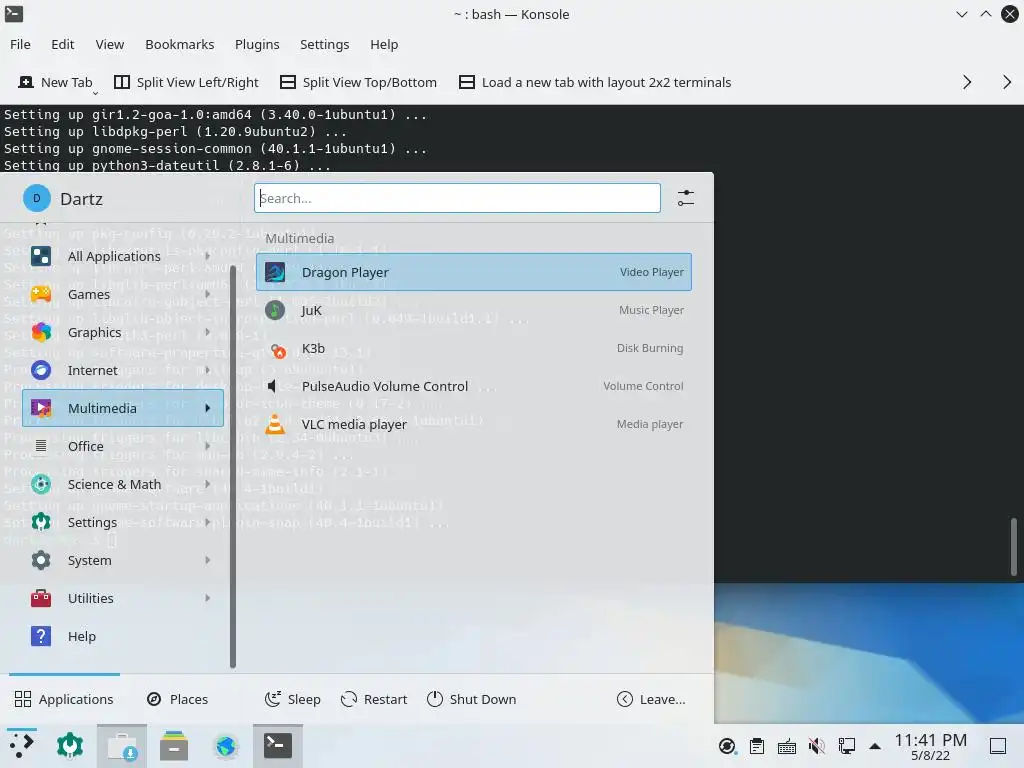Click Split View Top/Bottom
The width and height of the screenshot is (1024, 768).
[x=359, y=82]
